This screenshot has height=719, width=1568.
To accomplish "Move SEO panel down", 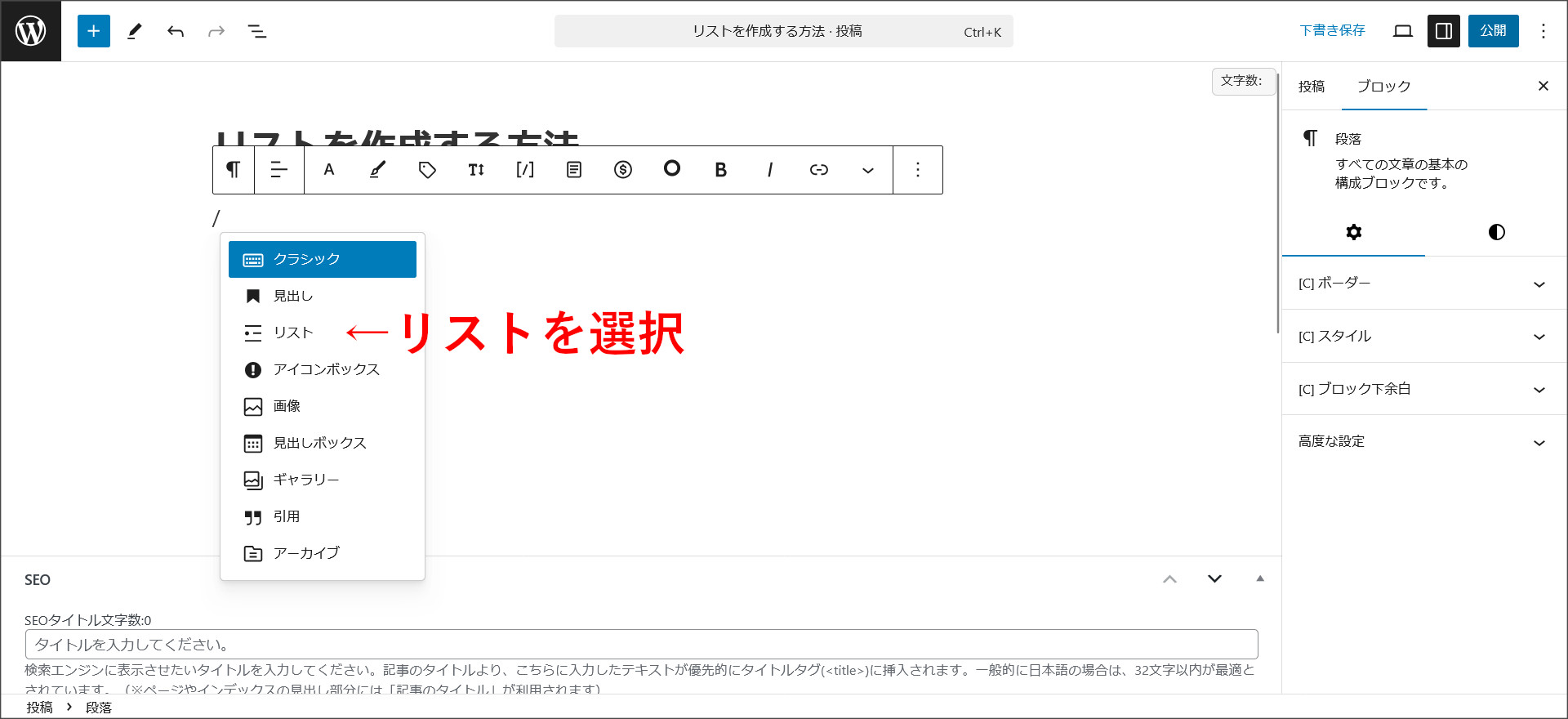I will click(1214, 579).
